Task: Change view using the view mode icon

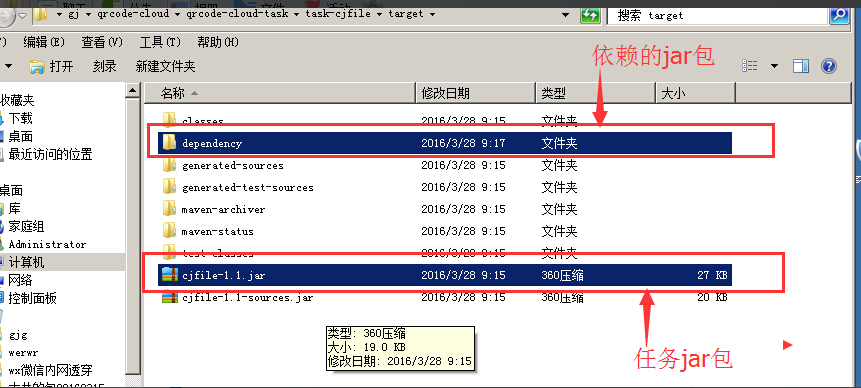Action: (750, 66)
